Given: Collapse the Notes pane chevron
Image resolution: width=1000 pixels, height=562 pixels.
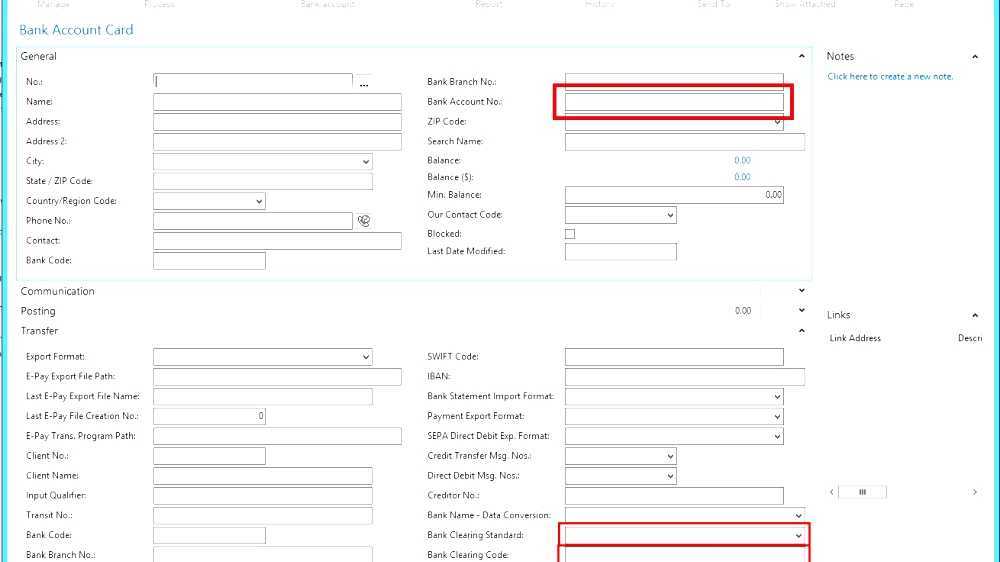Looking at the screenshot, I should point(974,57).
